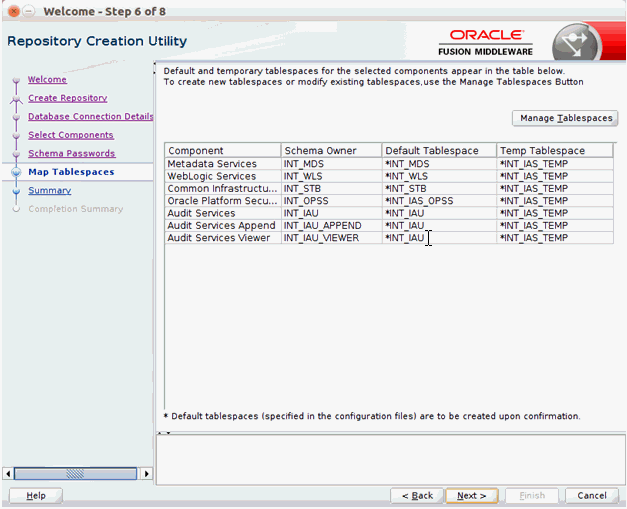Open temp tablespace for Audit Services Append
The height and width of the screenshot is (509, 627).
555,226
